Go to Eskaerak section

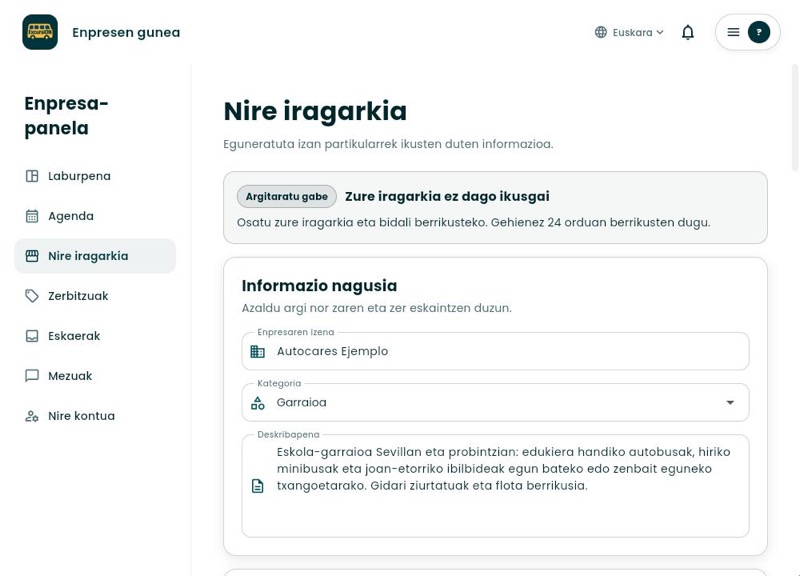tap(95, 336)
